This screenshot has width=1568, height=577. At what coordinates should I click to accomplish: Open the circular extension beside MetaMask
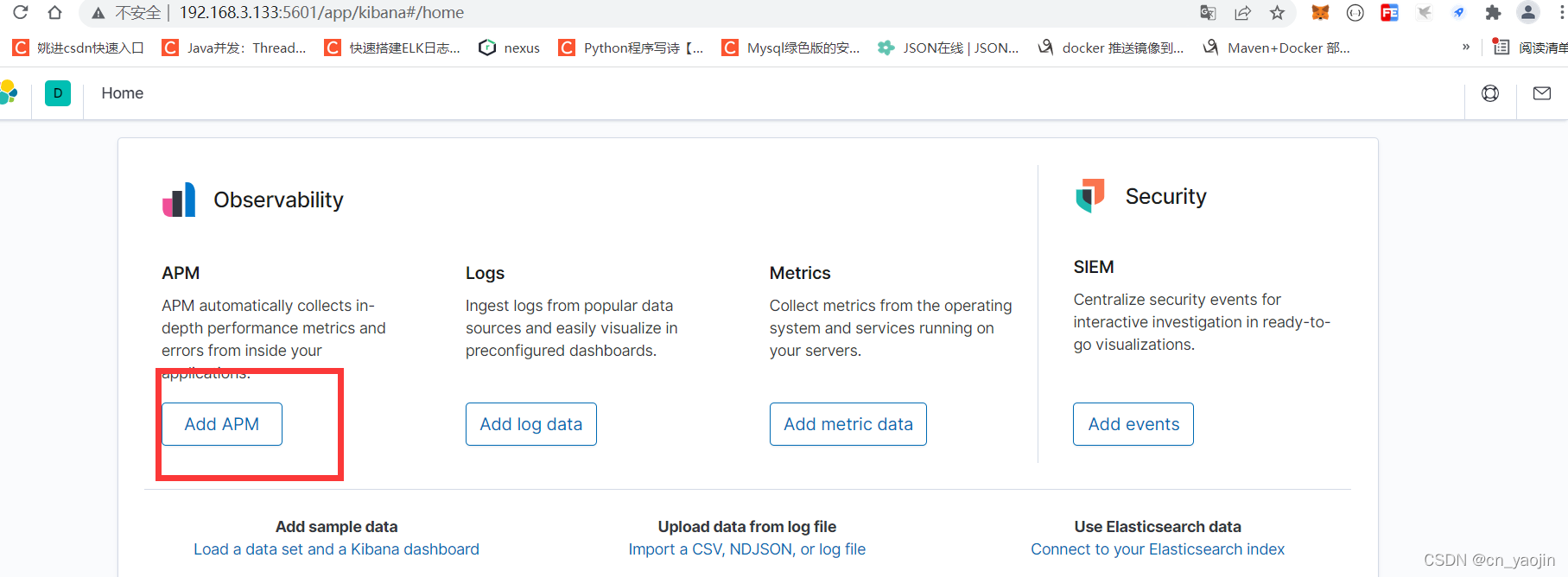[1355, 12]
